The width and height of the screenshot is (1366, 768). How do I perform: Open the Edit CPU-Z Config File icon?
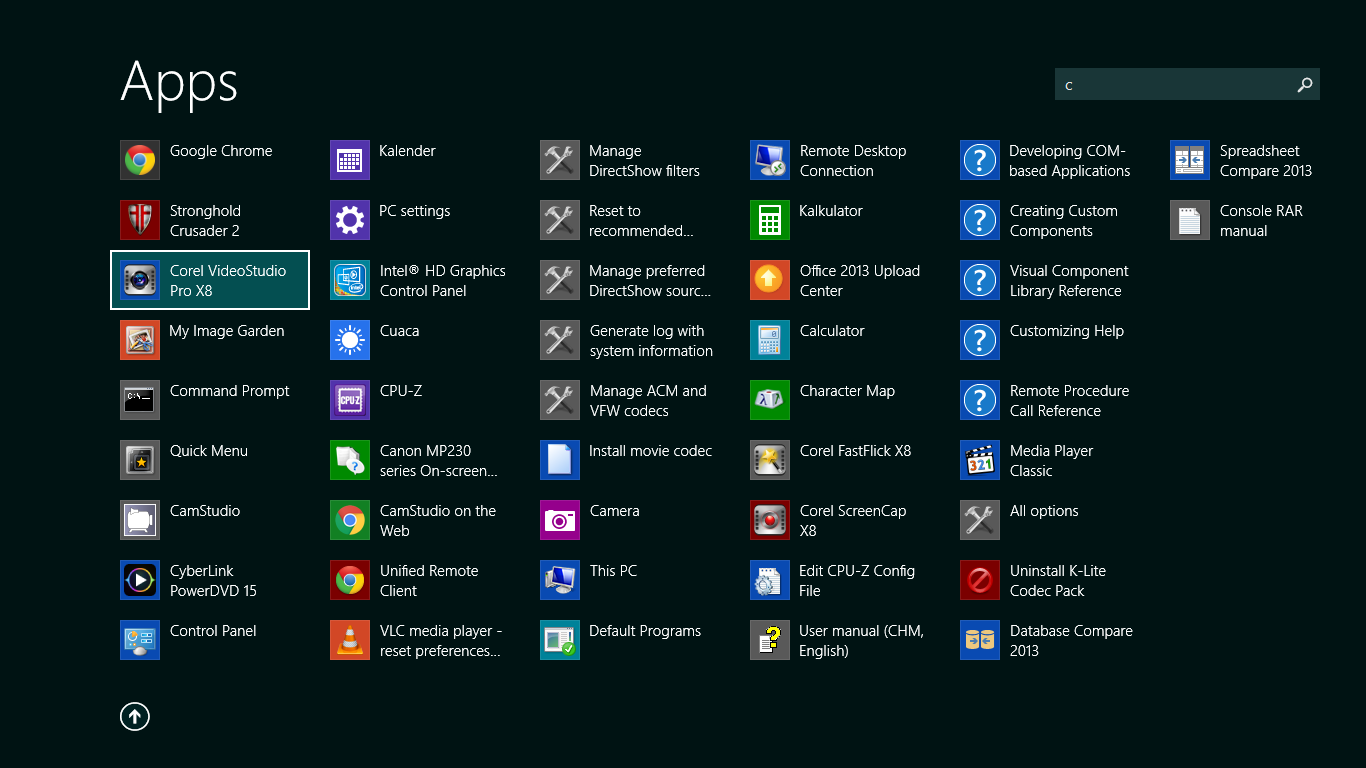coord(770,580)
